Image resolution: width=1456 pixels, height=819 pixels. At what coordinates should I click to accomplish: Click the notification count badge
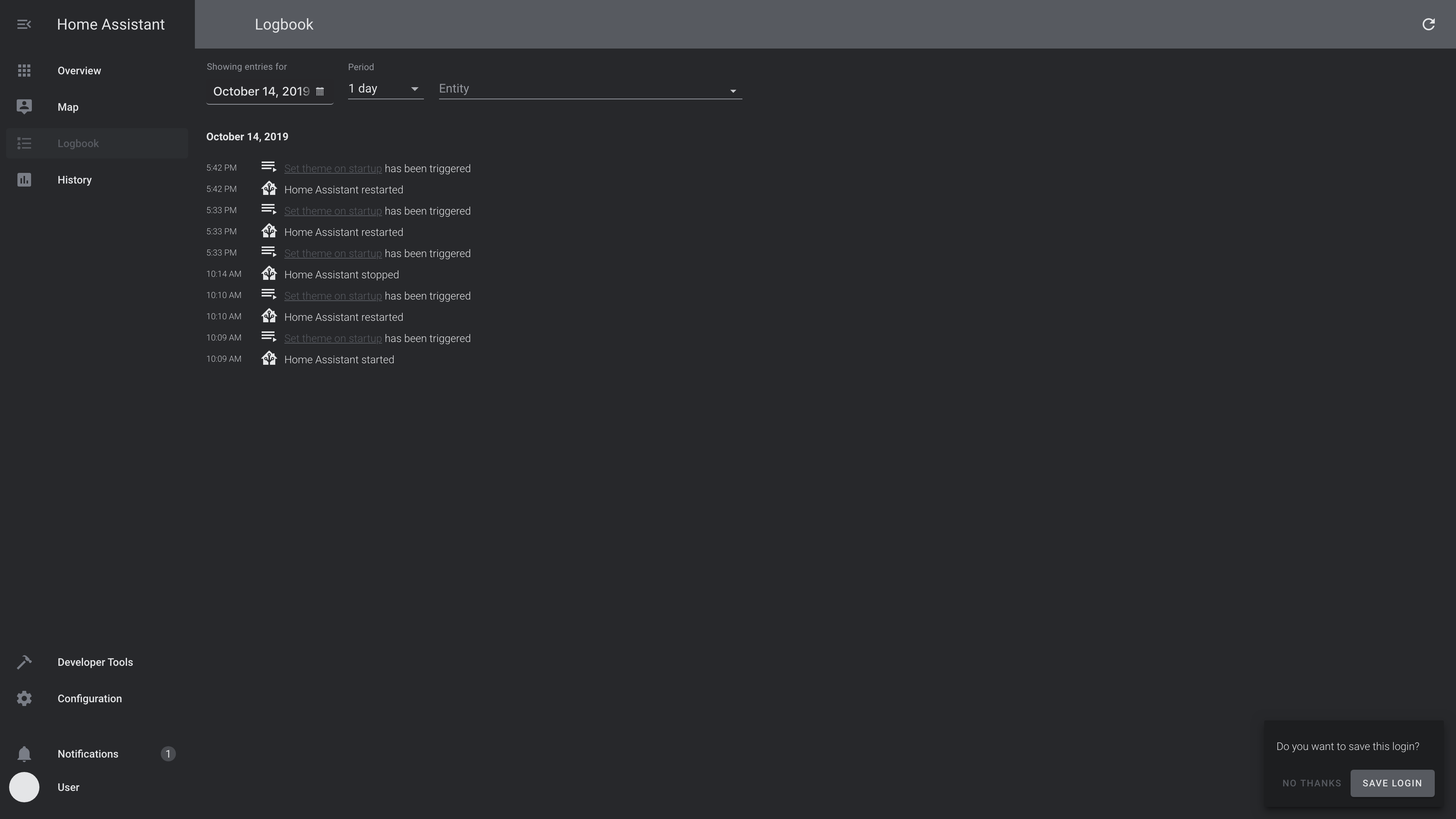[x=168, y=754]
